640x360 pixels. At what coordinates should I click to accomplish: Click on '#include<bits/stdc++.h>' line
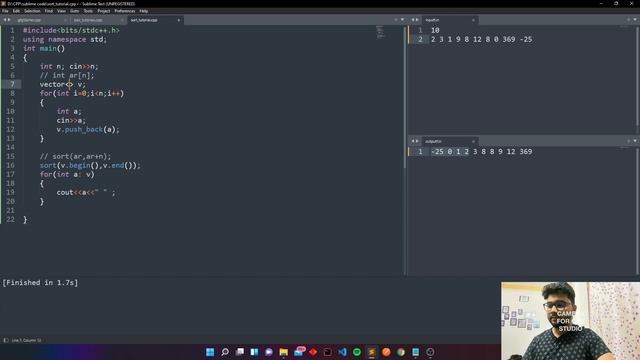click(71, 30)
